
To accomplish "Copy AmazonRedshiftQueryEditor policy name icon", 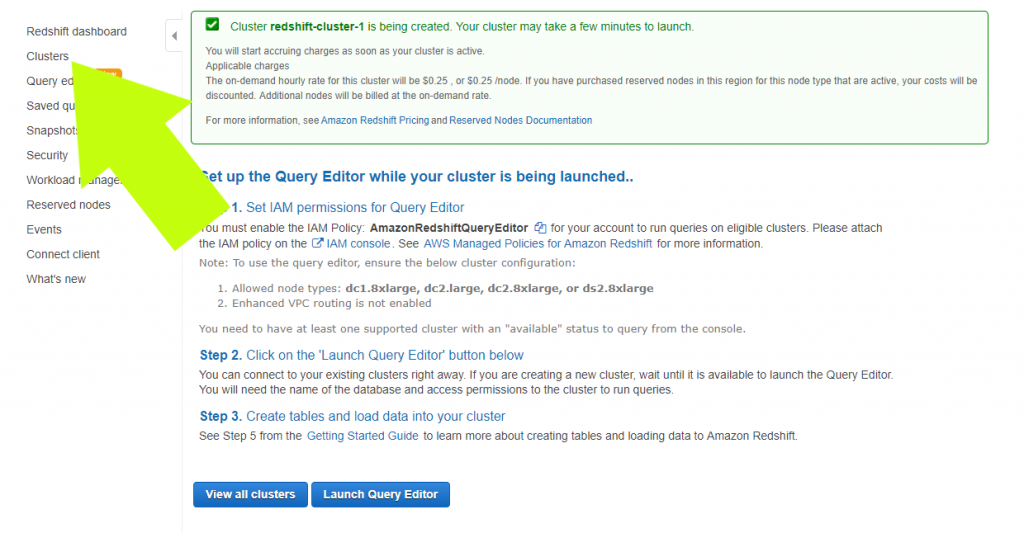I will (x=540, y=227).
